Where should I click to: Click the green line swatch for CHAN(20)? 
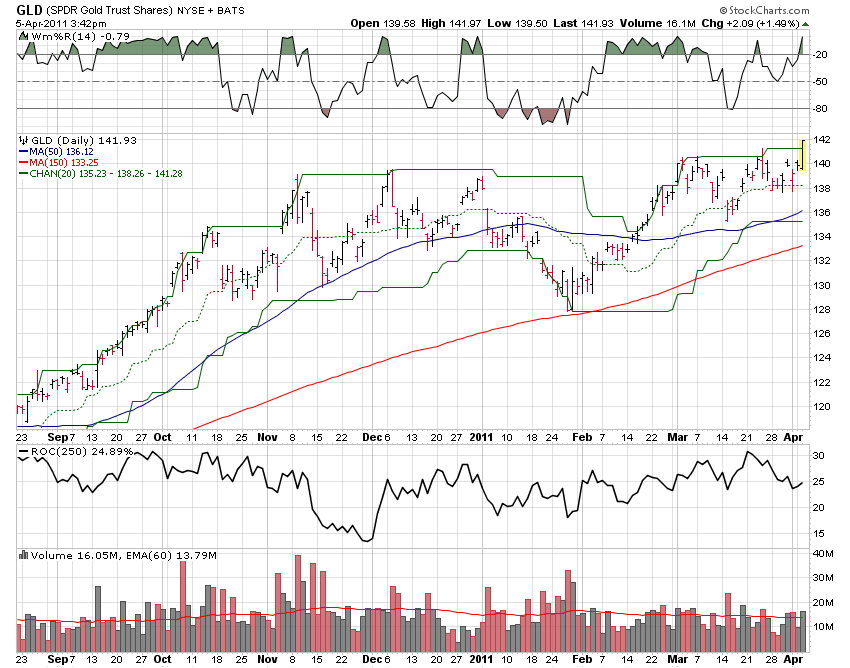(24, 174)
